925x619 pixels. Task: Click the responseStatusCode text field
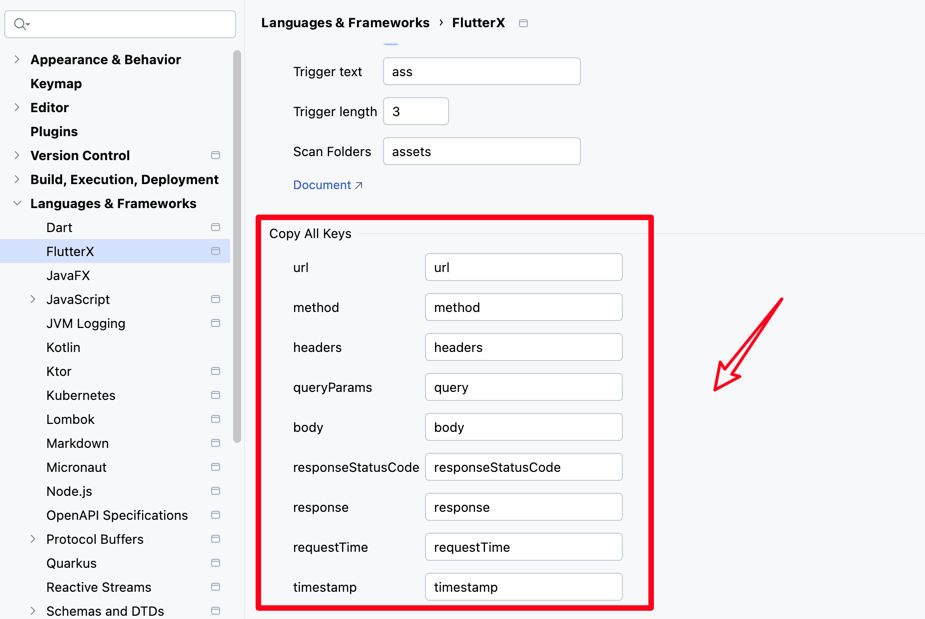523,468
